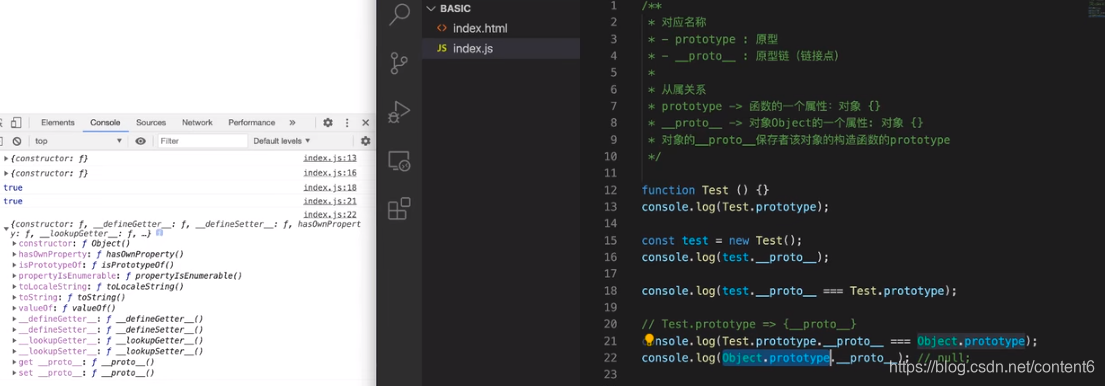The width and height of the screenshot is (1105, 386).
Task: Open index.js:13 source link
Action: point(330,158)
